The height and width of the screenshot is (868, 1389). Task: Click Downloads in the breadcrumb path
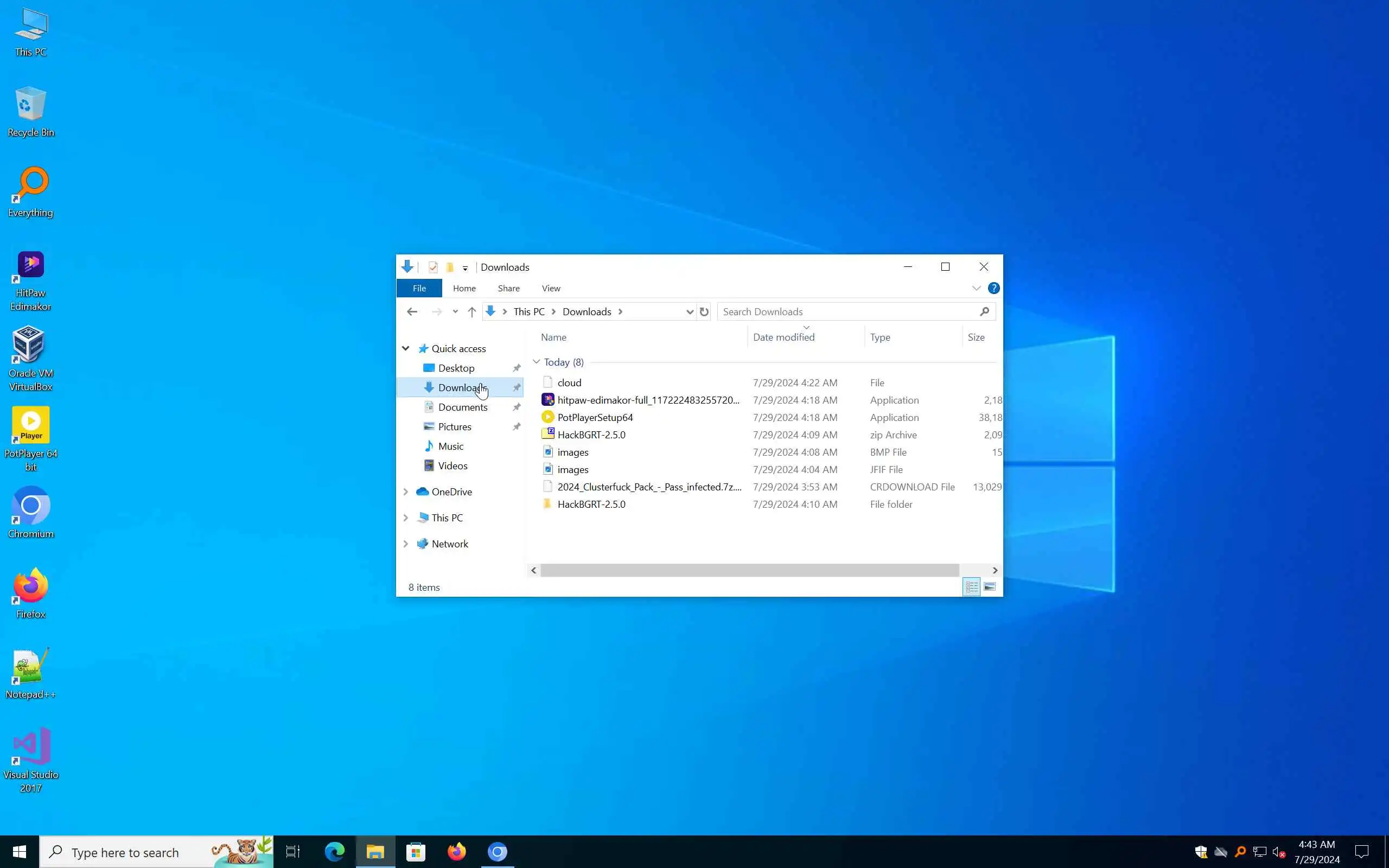[586, 312]
